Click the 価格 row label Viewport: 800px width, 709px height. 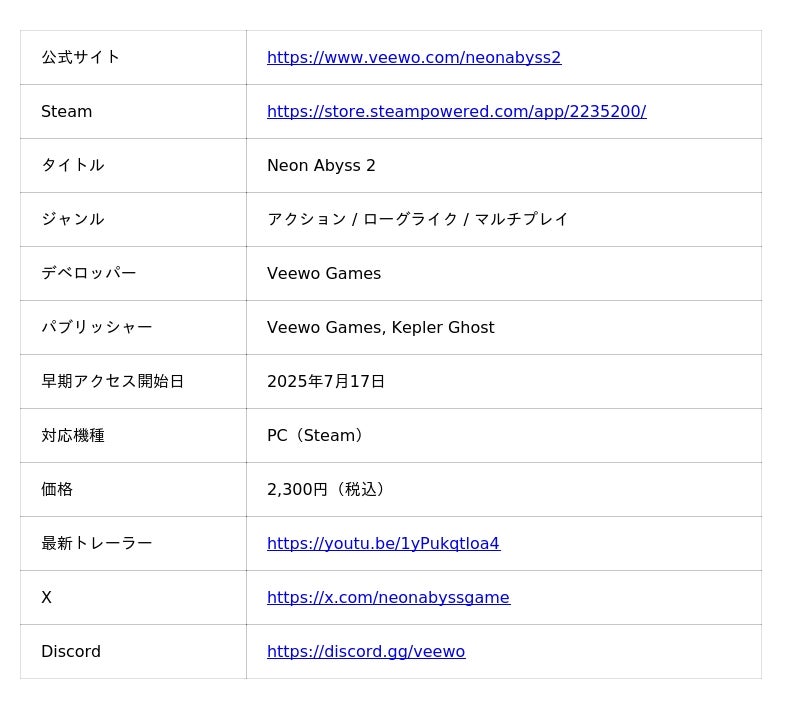click(x=57, y=490)
